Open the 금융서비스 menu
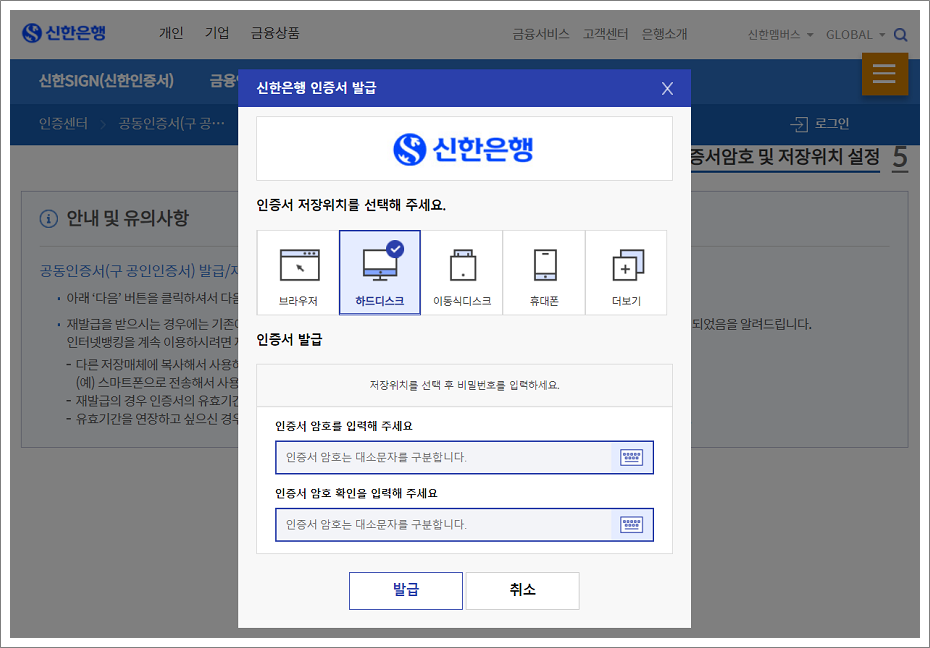The image size is (930, 648). [541, 34]
